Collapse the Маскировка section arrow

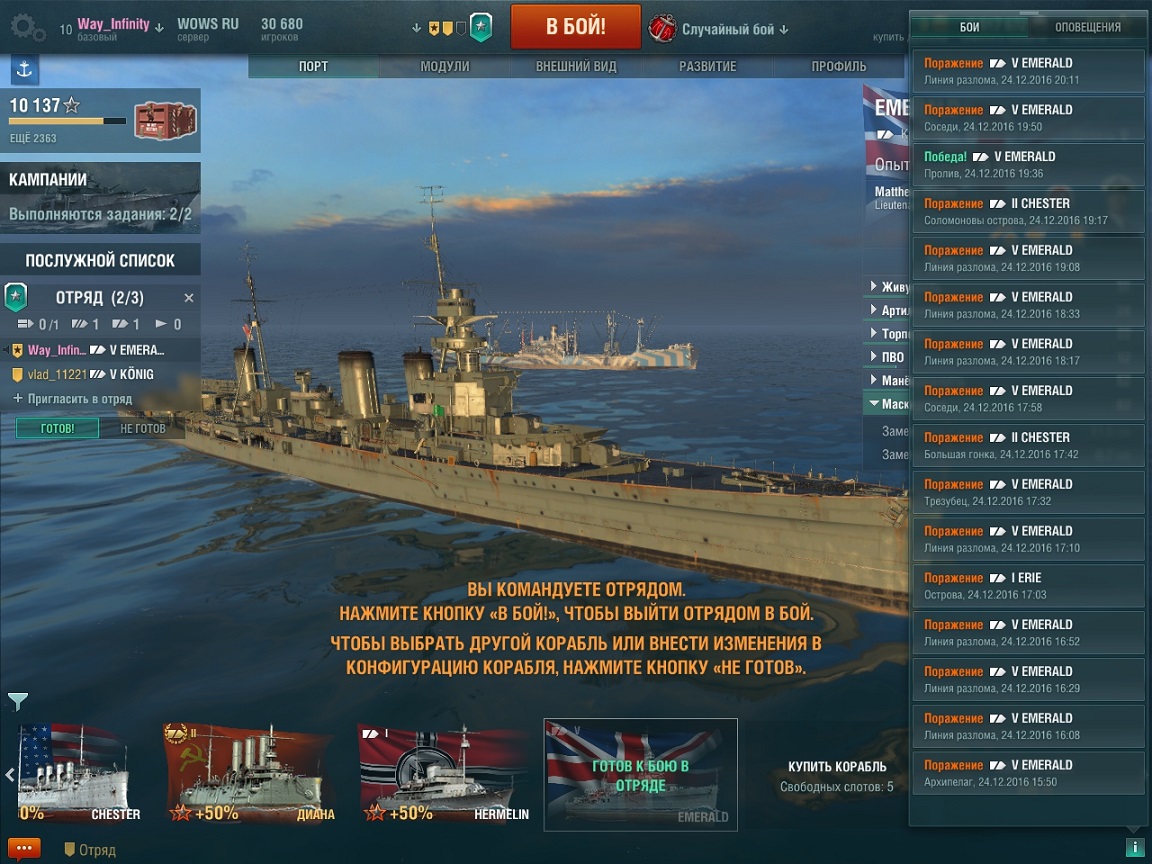pos(874,403)
